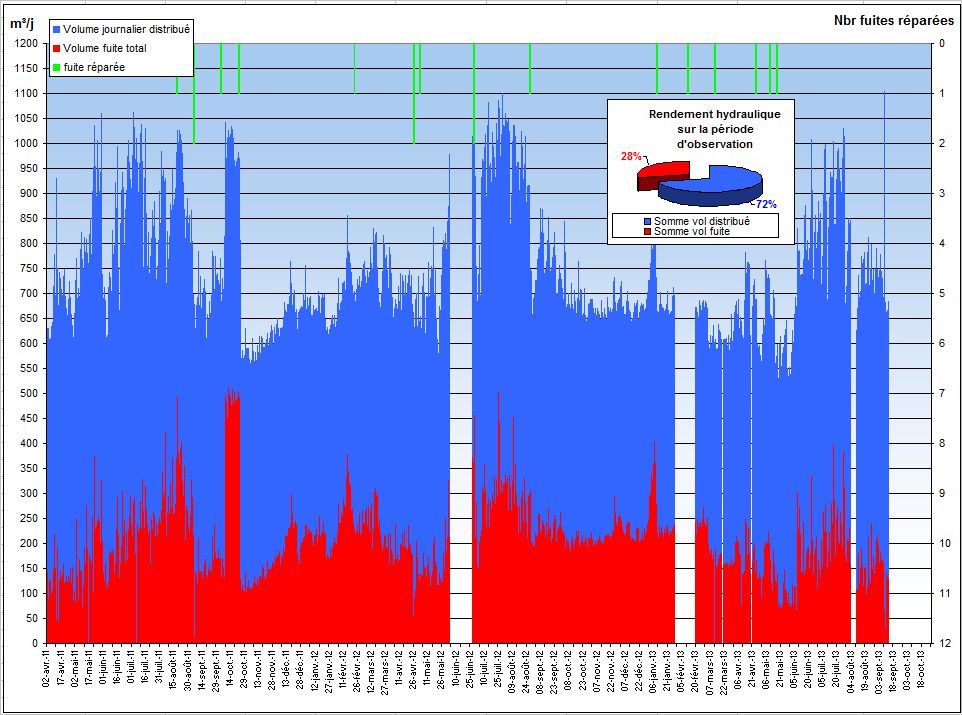Viewport: 962px width, 715px height.
Task: Click the red swatch beside 'Volume fuite total'
Action: click(x=56, y=49)
